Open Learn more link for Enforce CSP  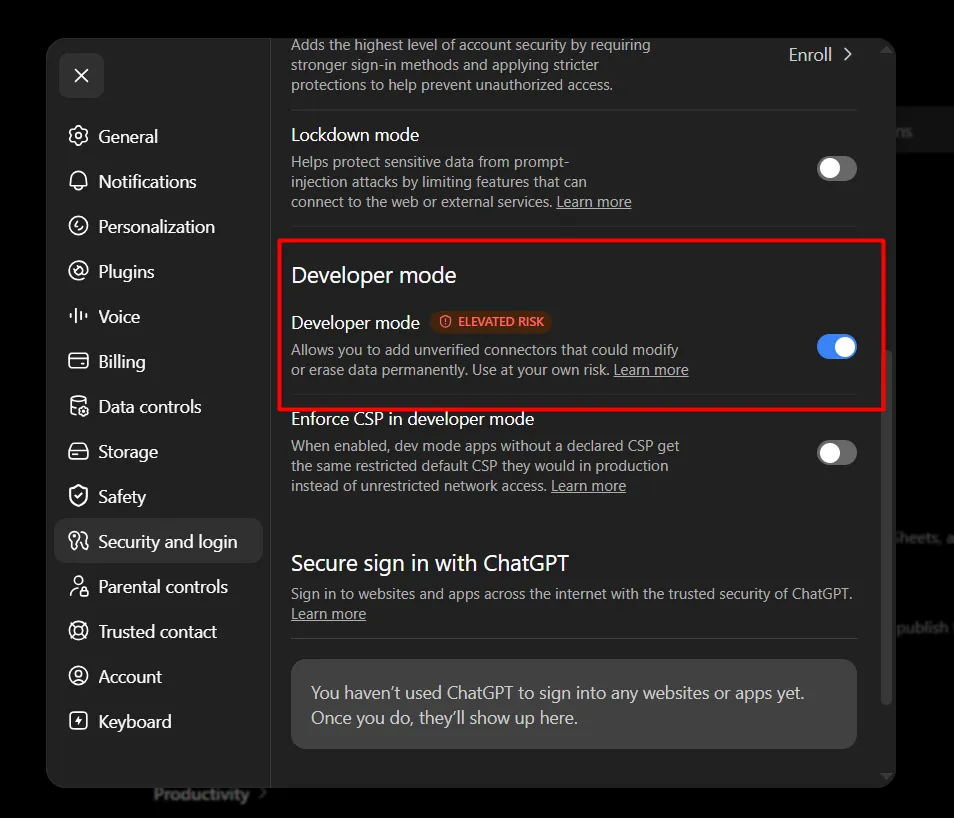[x=588, y=486]
